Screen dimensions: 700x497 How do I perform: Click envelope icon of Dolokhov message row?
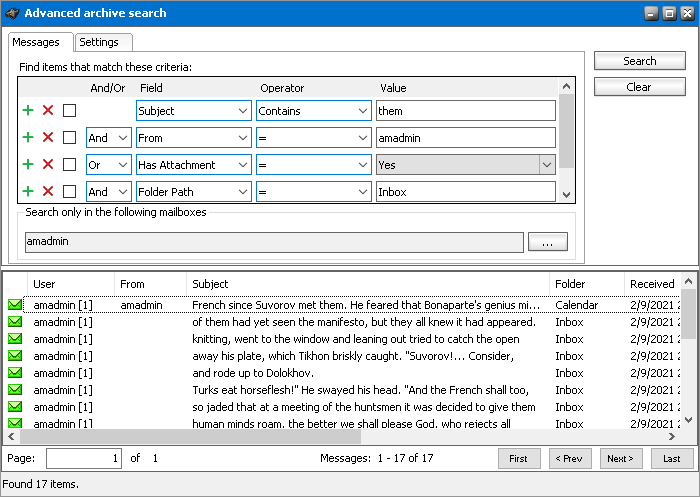click(x=15, y=373)
